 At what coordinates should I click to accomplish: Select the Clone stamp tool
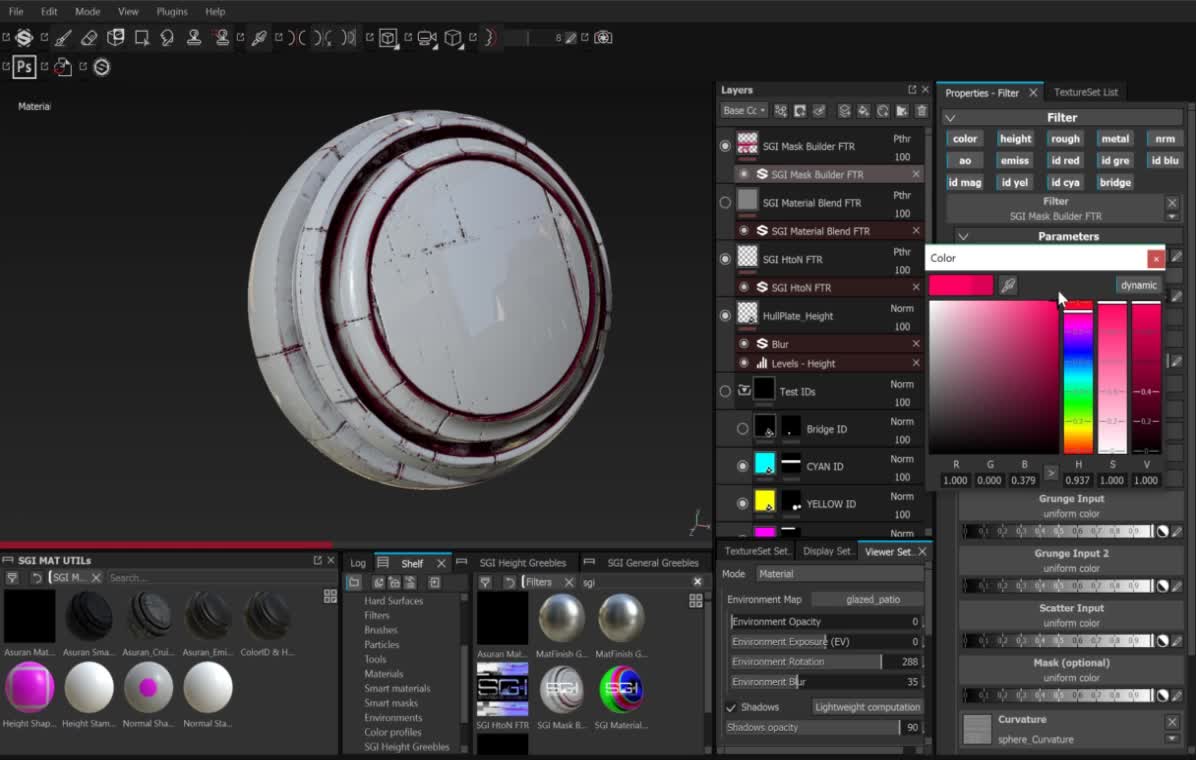[x=194, y=37]
